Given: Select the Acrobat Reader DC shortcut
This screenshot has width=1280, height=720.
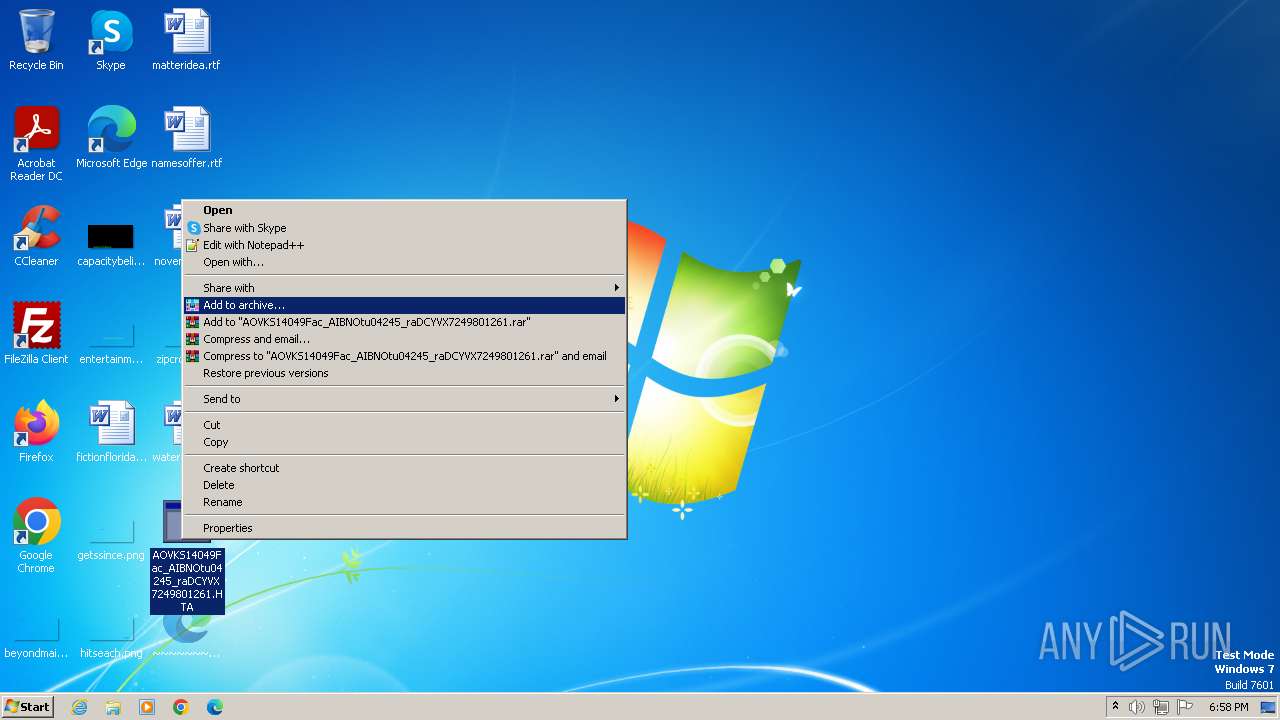Looking at the screenshot, I should (x=36, y=144).
